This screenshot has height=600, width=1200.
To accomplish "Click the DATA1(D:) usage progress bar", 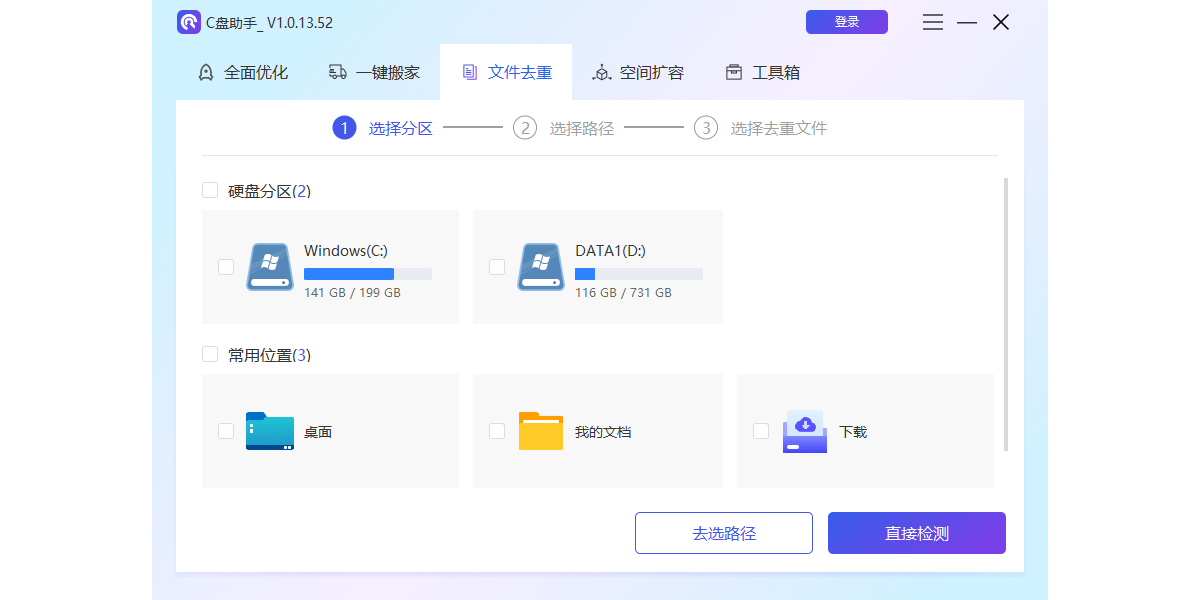I will (638, 273).
